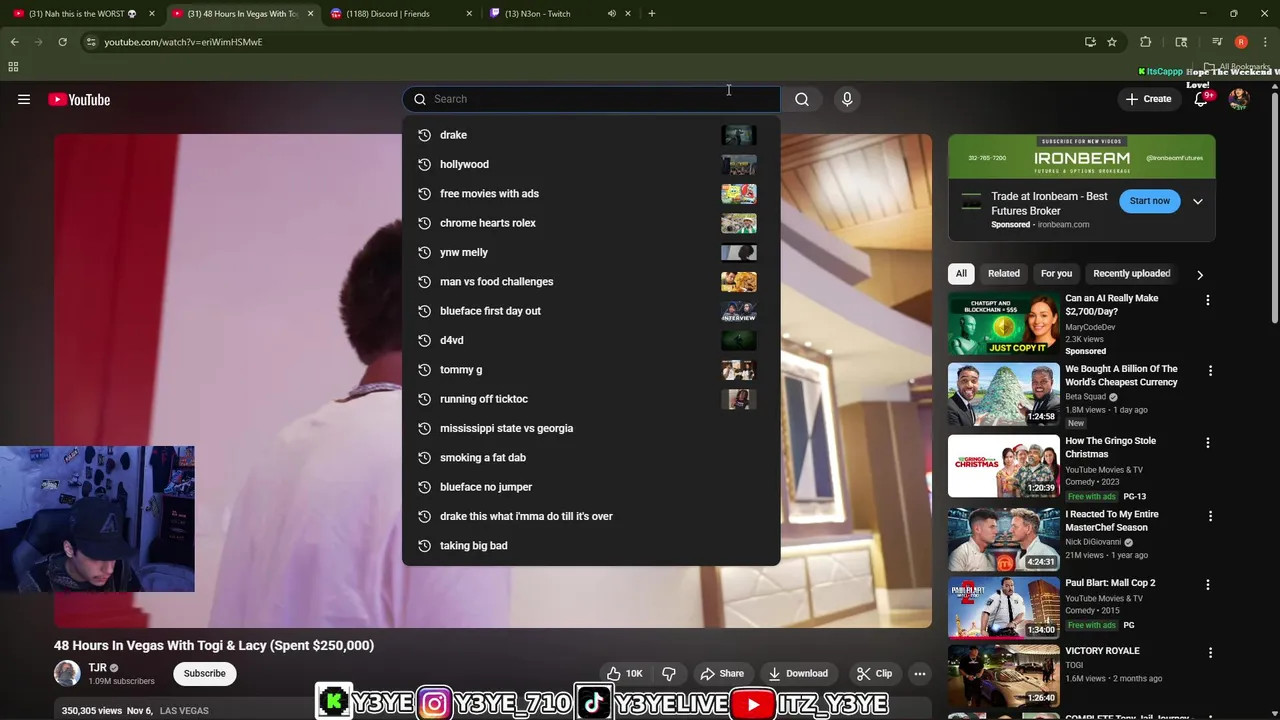Screen dimensions: 1280x720
Task: Choose 'free movies with ads' suggestion
Action: [x=590, y=193]
